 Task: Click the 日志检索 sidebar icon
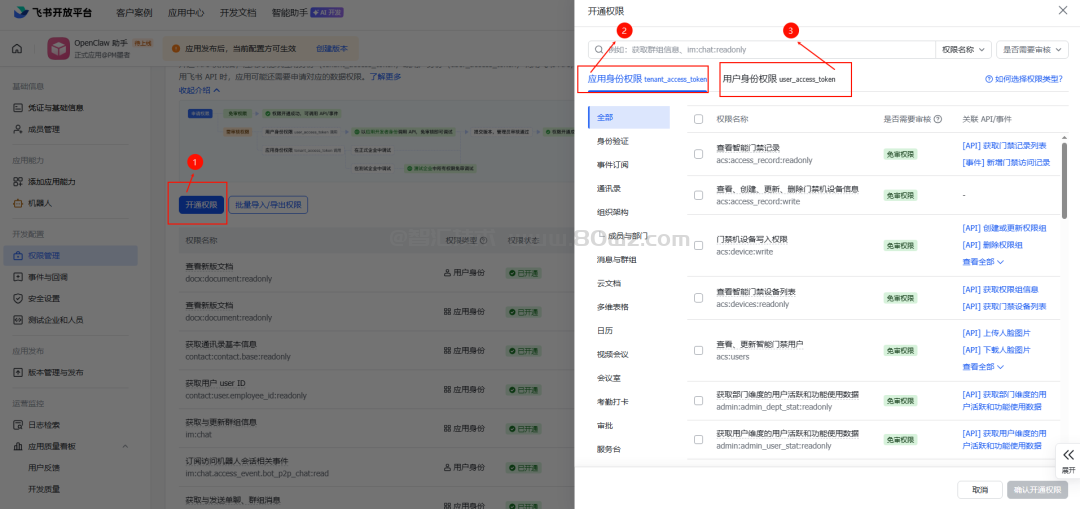click(18, 425)
